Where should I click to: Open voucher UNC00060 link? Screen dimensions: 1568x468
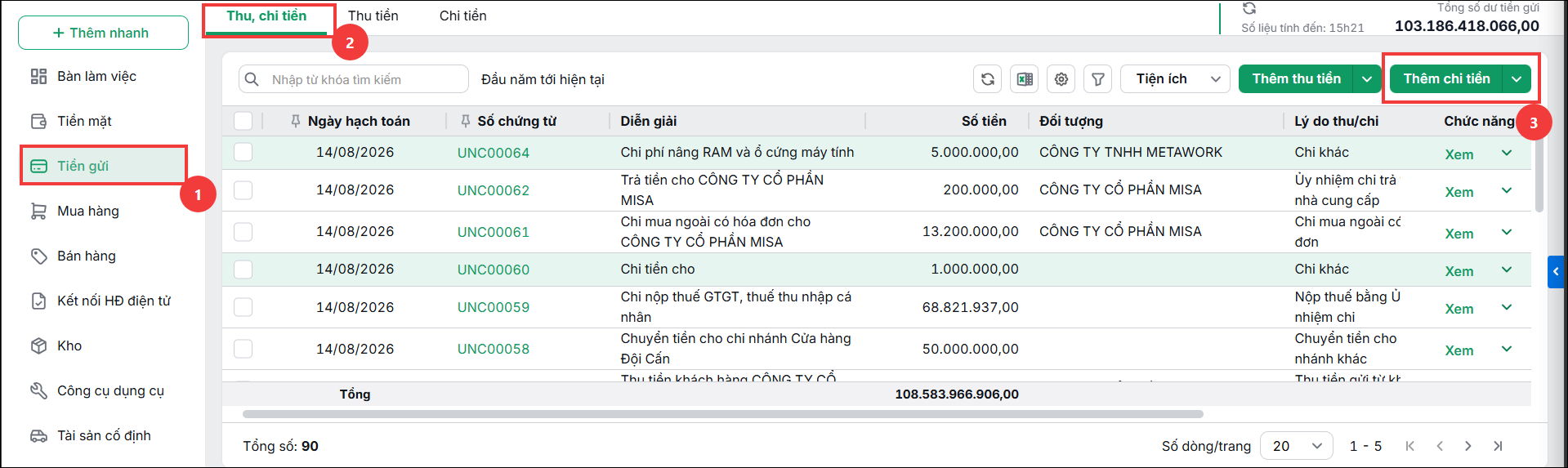point(494,270)
